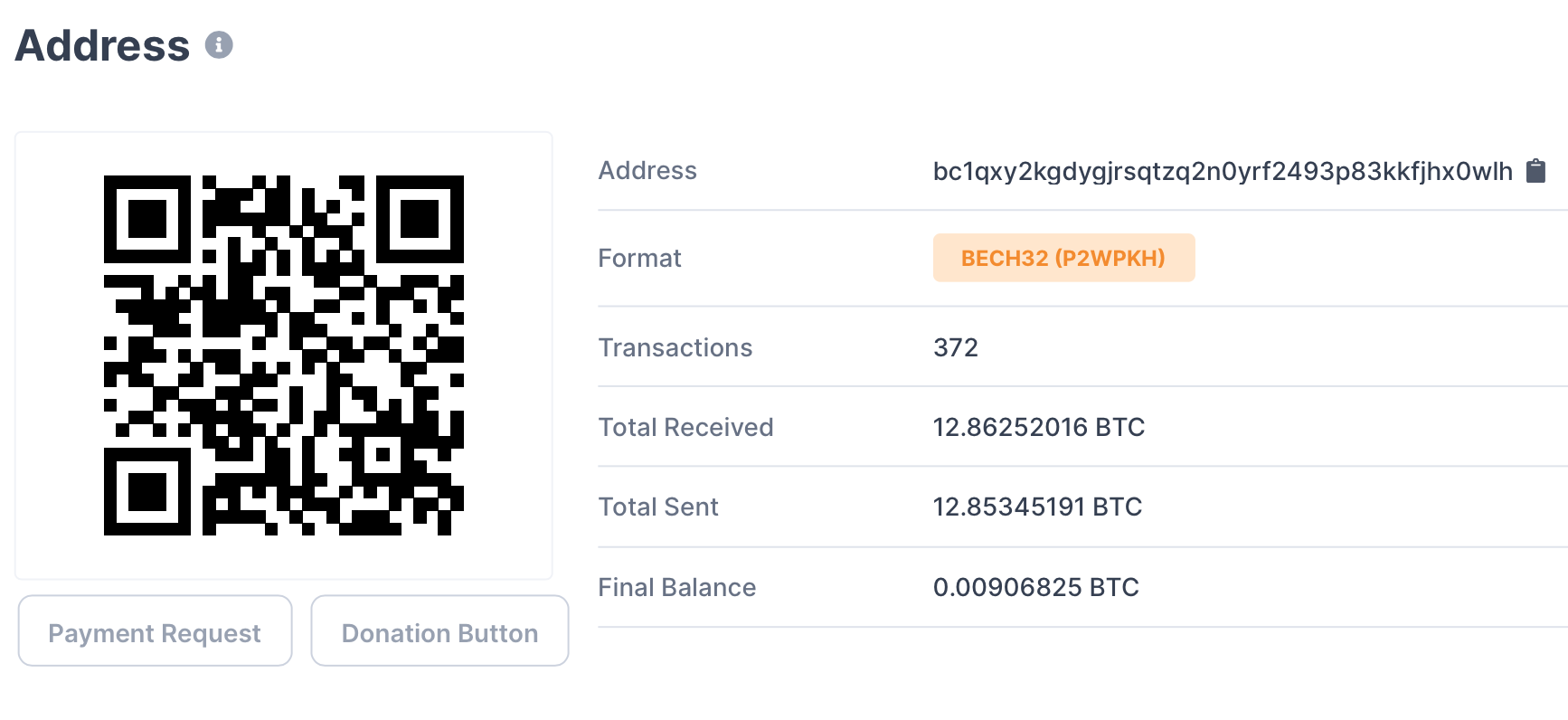Click the Final Balance label
The image size is (1568, 720).
676,588
